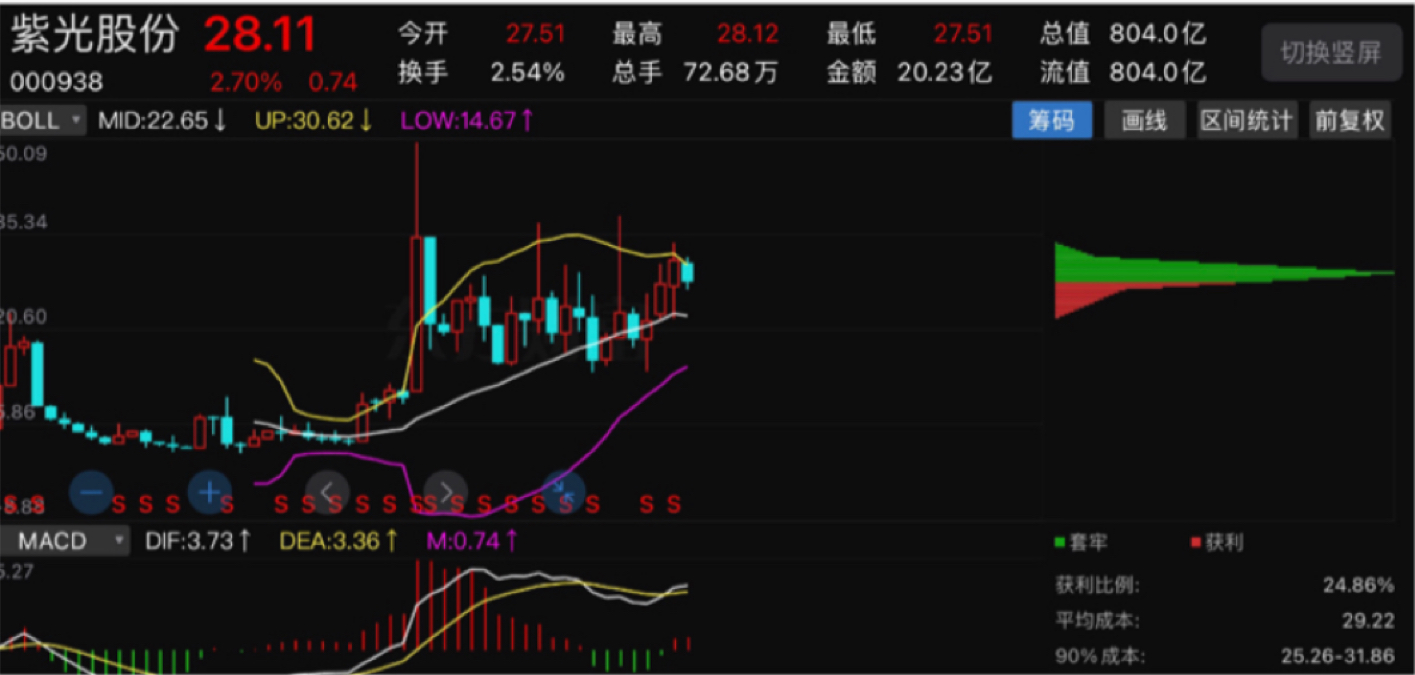This screenshot has width=1415, height=675.
Task: Click the 最高 high price 28.12
Action: (748, 34)
